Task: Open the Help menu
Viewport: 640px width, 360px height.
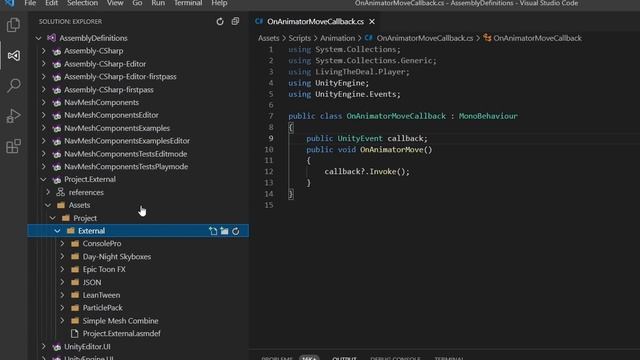Action: pos(219,3)
